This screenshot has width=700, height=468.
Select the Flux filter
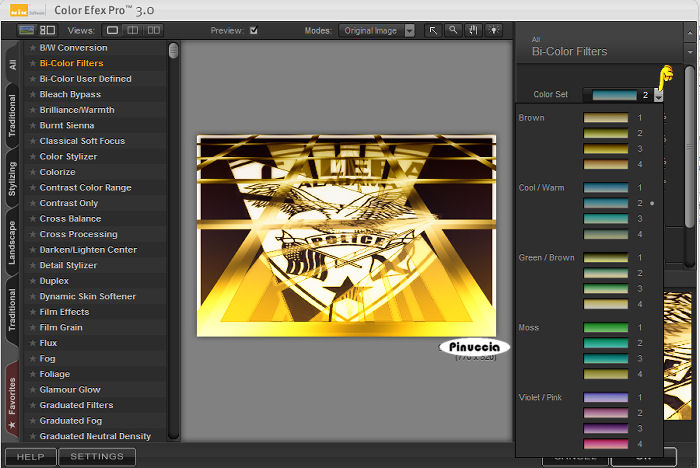click(x=48, y=343)
